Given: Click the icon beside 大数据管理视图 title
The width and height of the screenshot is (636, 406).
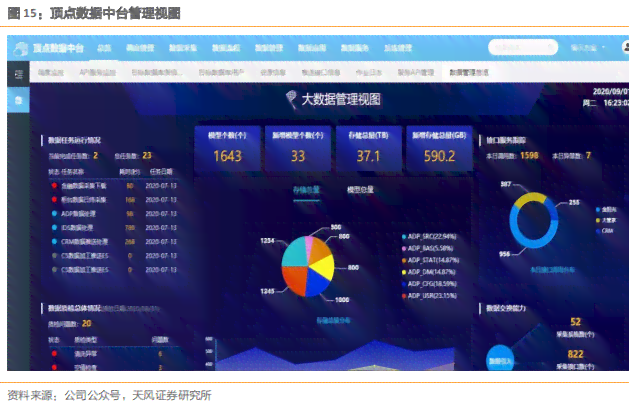Looking at the screenshot, I should [x=291, y=99].
